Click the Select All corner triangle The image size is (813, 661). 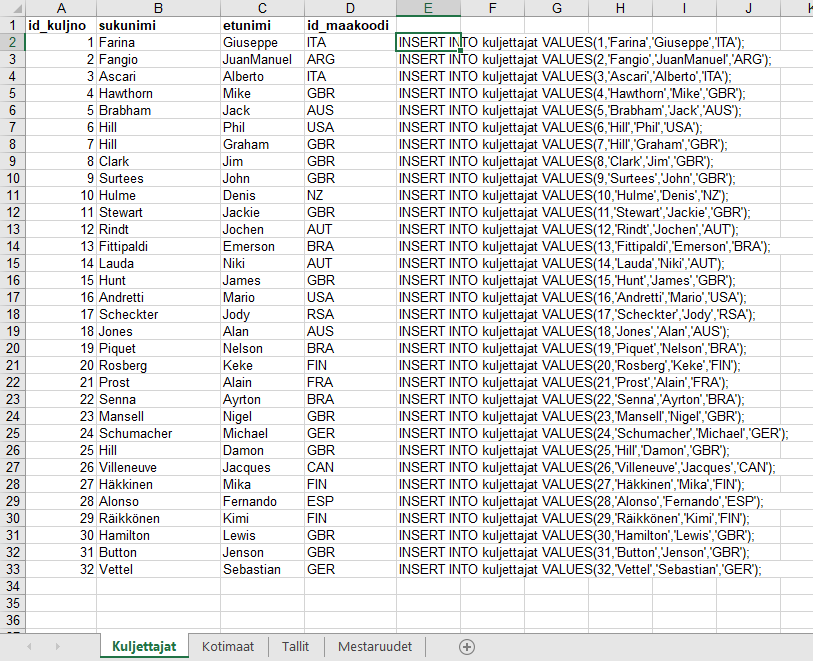[11, 8]
